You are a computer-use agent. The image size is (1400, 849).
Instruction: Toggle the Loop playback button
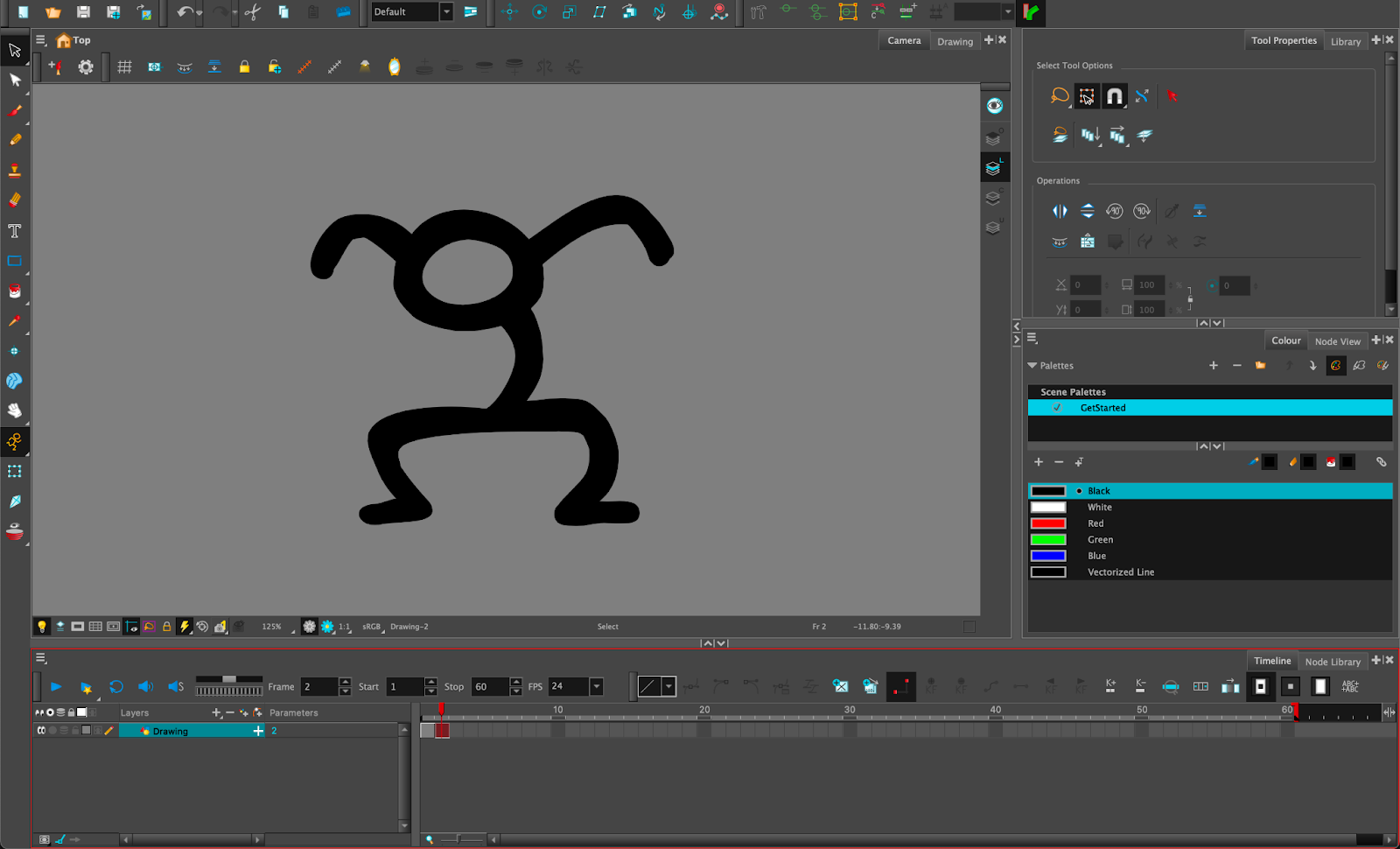coord(115,687)
